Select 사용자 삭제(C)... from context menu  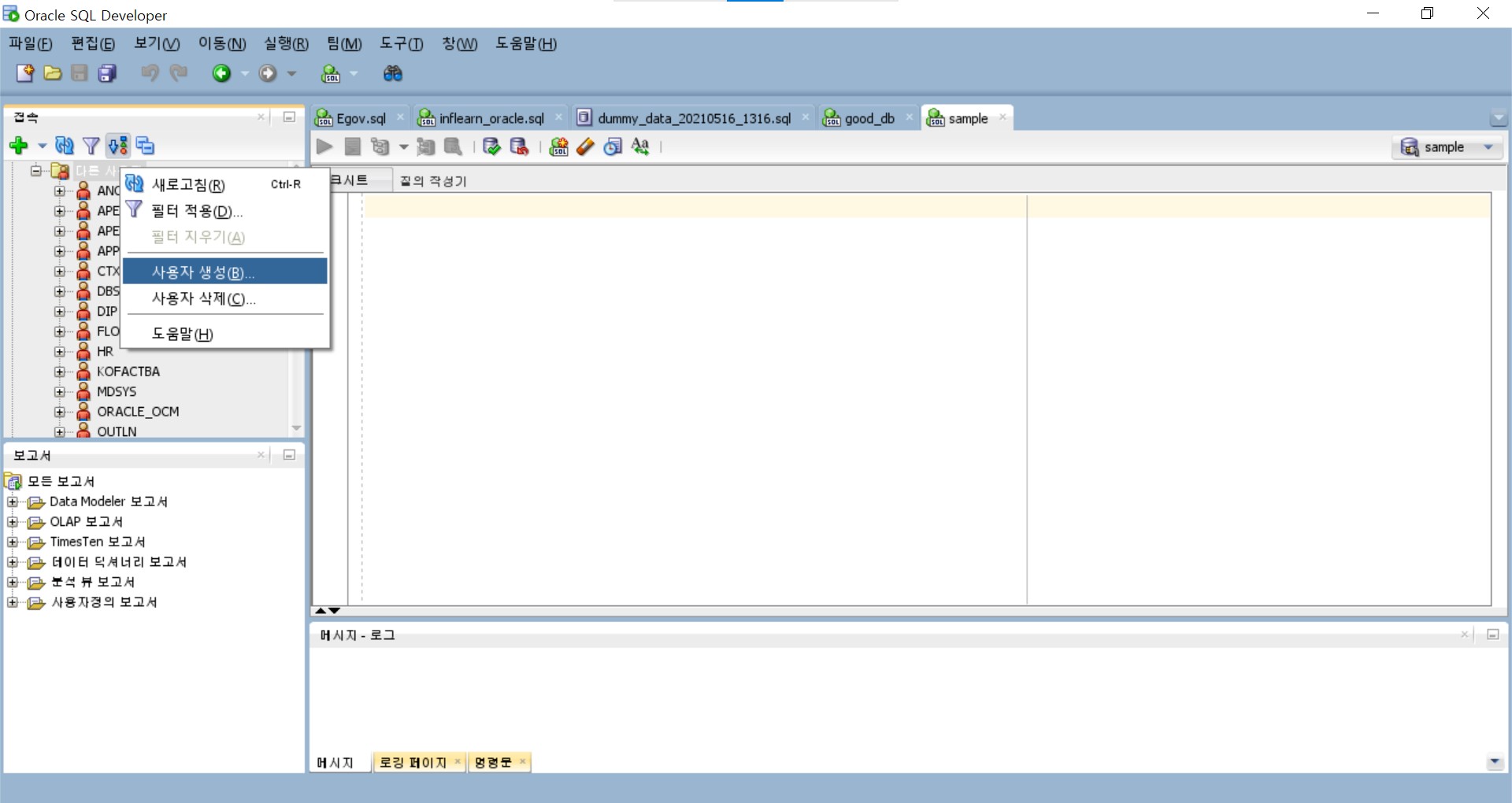pos(225,298)
